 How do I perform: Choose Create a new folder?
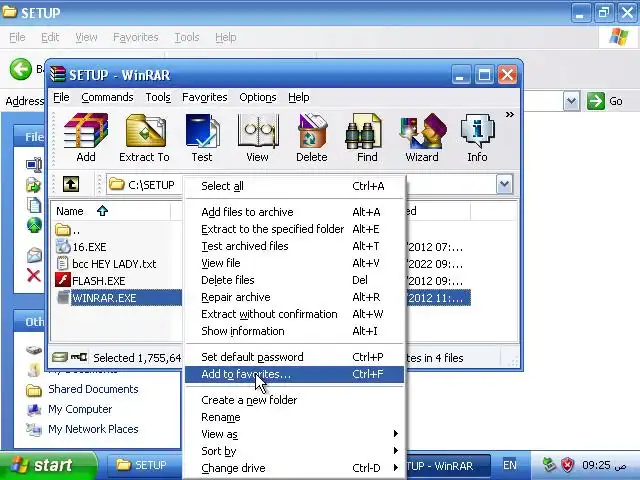[295, 400]
